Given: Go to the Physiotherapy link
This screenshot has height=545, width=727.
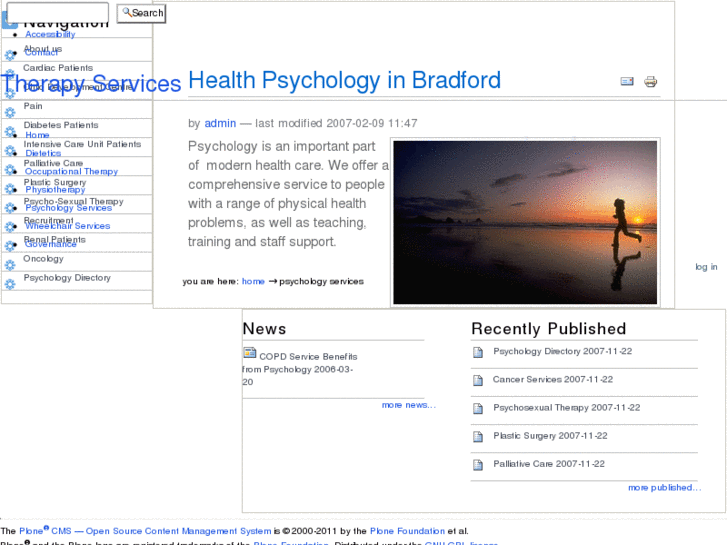Looking at the screenshot, I should tap(55, 190).
